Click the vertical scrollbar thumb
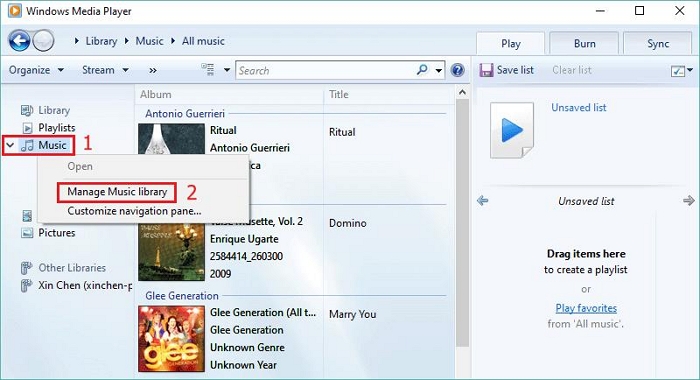 pos(462,223)
